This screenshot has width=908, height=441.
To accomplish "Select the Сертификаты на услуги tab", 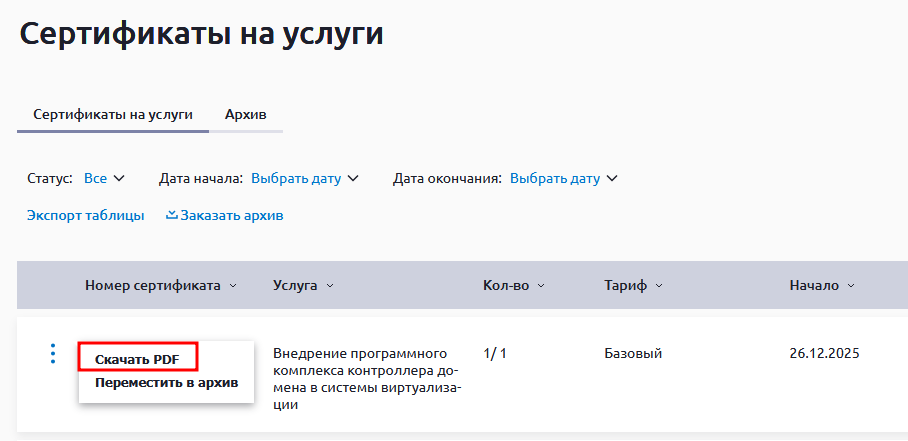I will click(113, 115).
